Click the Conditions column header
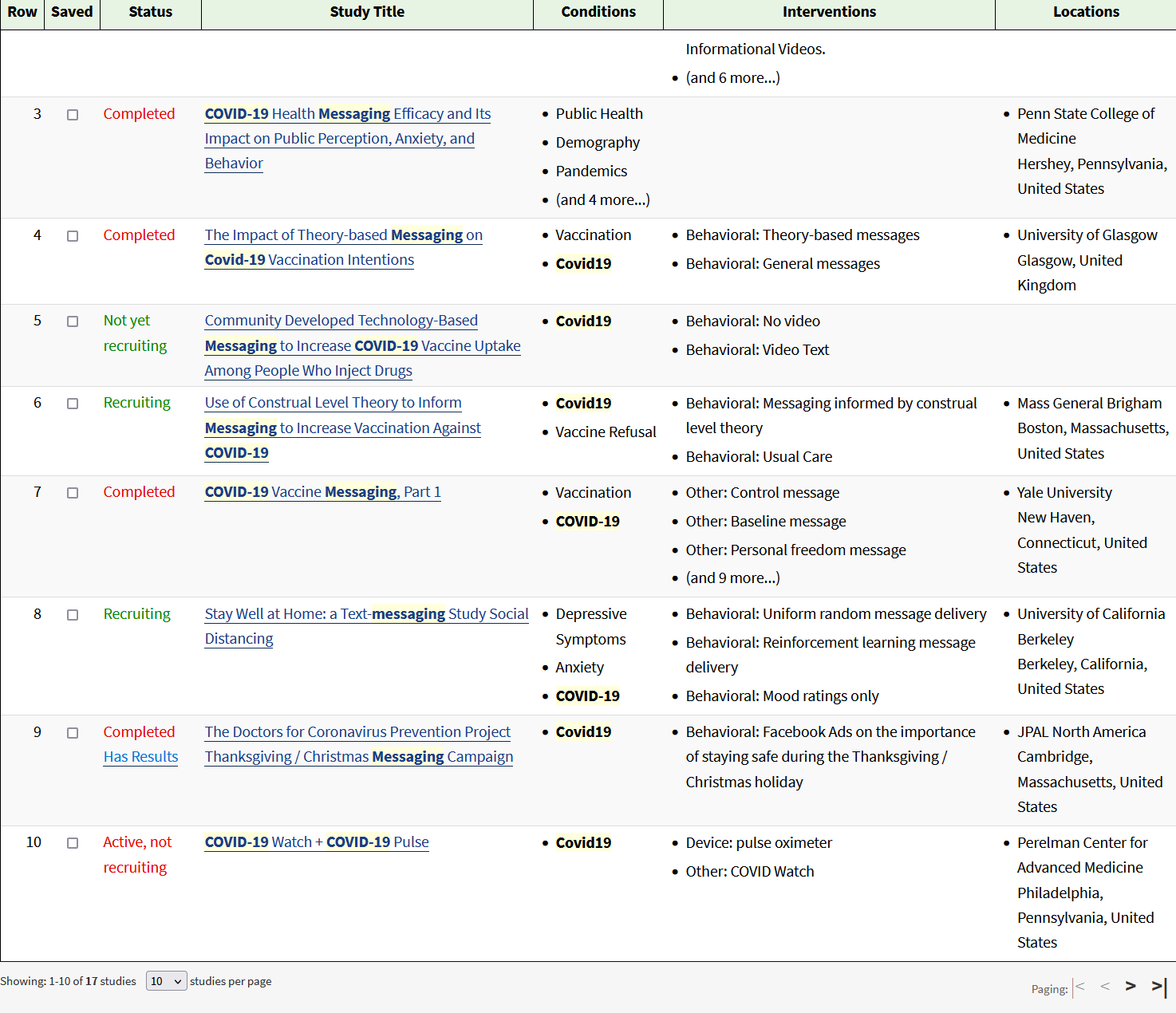 click(x=598, y=12)
